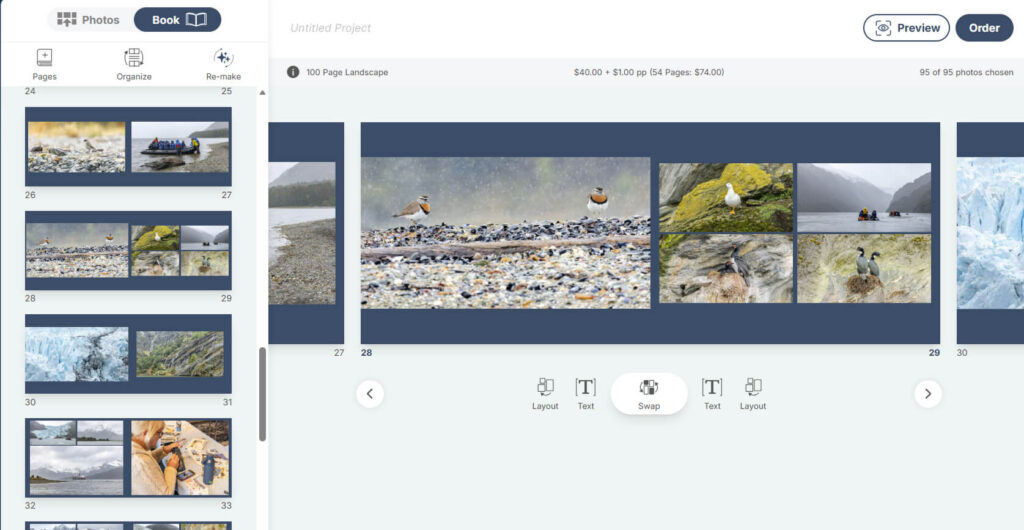Click the '$40.00 + $1.00 pp' pricing text

click(x=648, y=72)
